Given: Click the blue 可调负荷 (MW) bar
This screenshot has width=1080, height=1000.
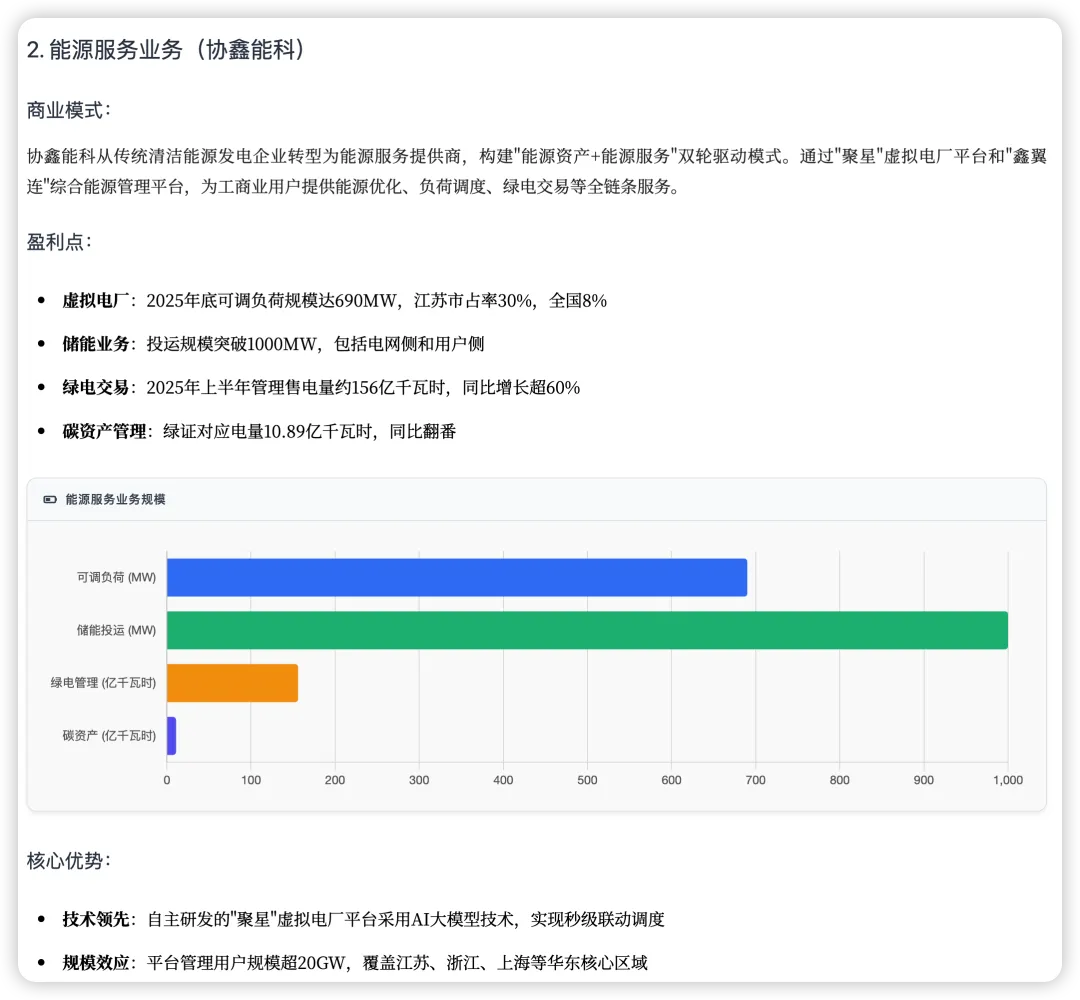Looking at the screenshot, I should pyautogui.click(x=457, y=577).
